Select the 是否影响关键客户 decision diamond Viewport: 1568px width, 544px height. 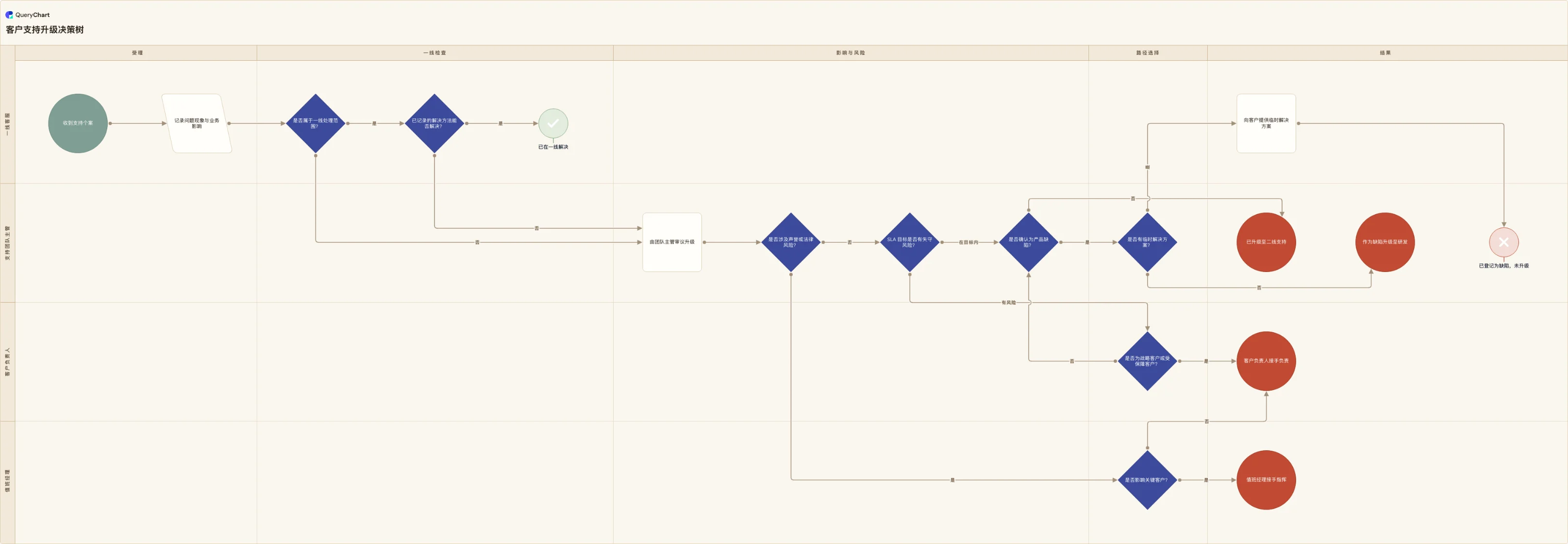(x=1148, y=480)
